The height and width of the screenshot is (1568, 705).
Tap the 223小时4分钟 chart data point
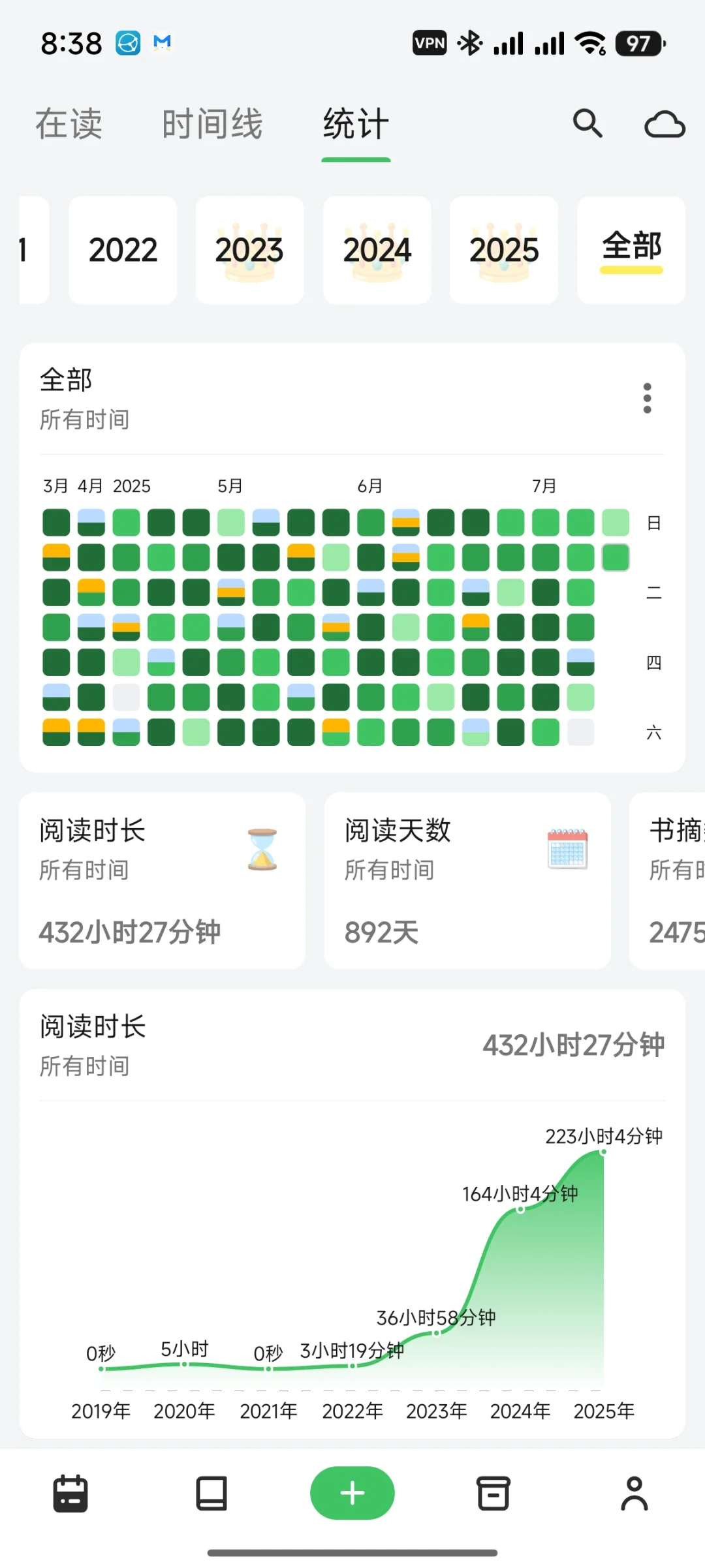coord(604,1152)
